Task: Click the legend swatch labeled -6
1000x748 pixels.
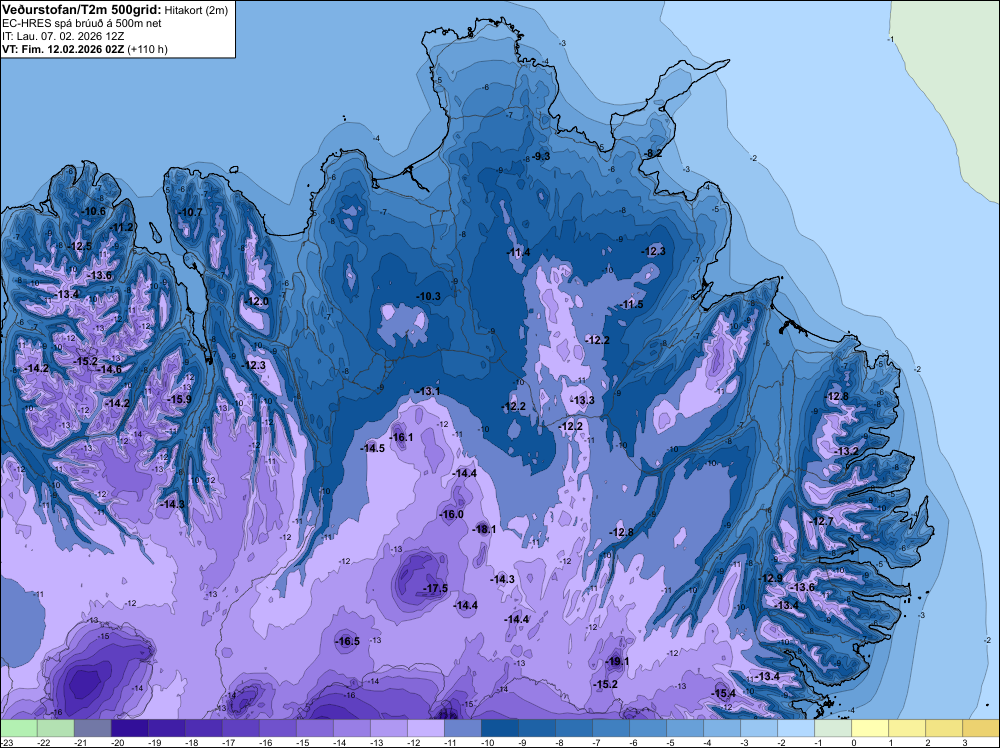Action: tap(648, 728)
